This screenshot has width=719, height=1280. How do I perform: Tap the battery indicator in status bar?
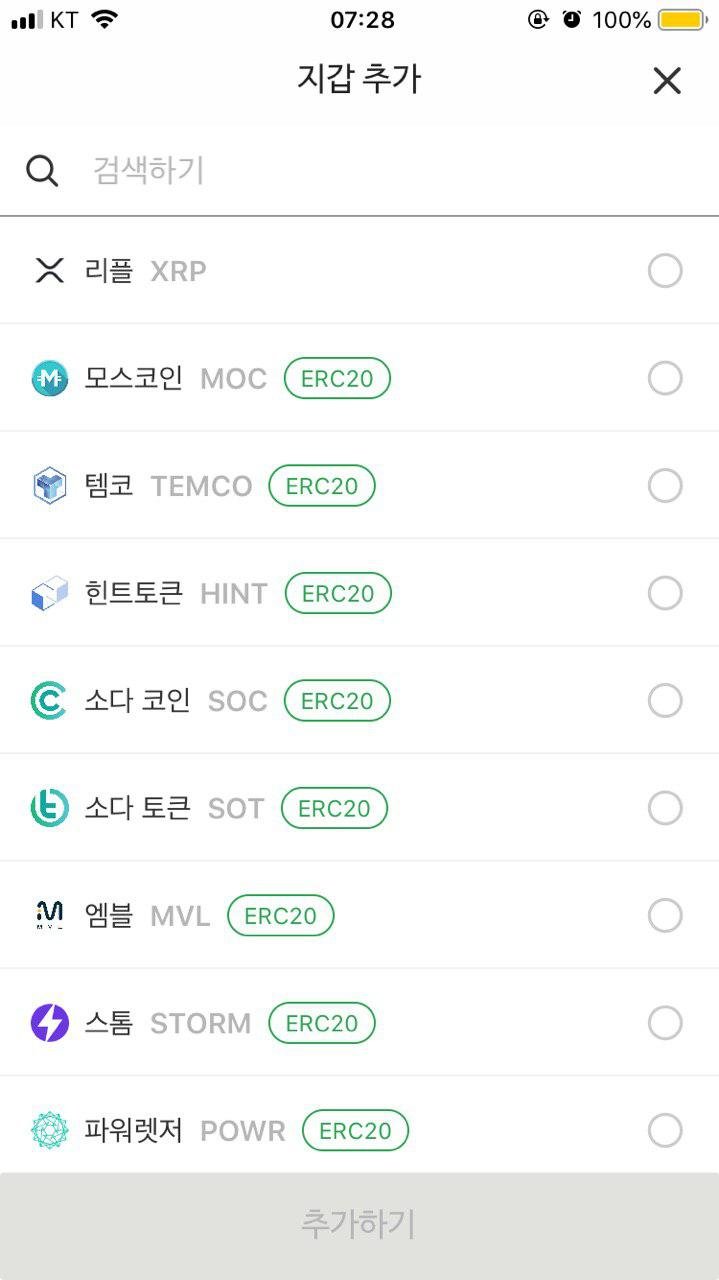click(x=682, y=20)
